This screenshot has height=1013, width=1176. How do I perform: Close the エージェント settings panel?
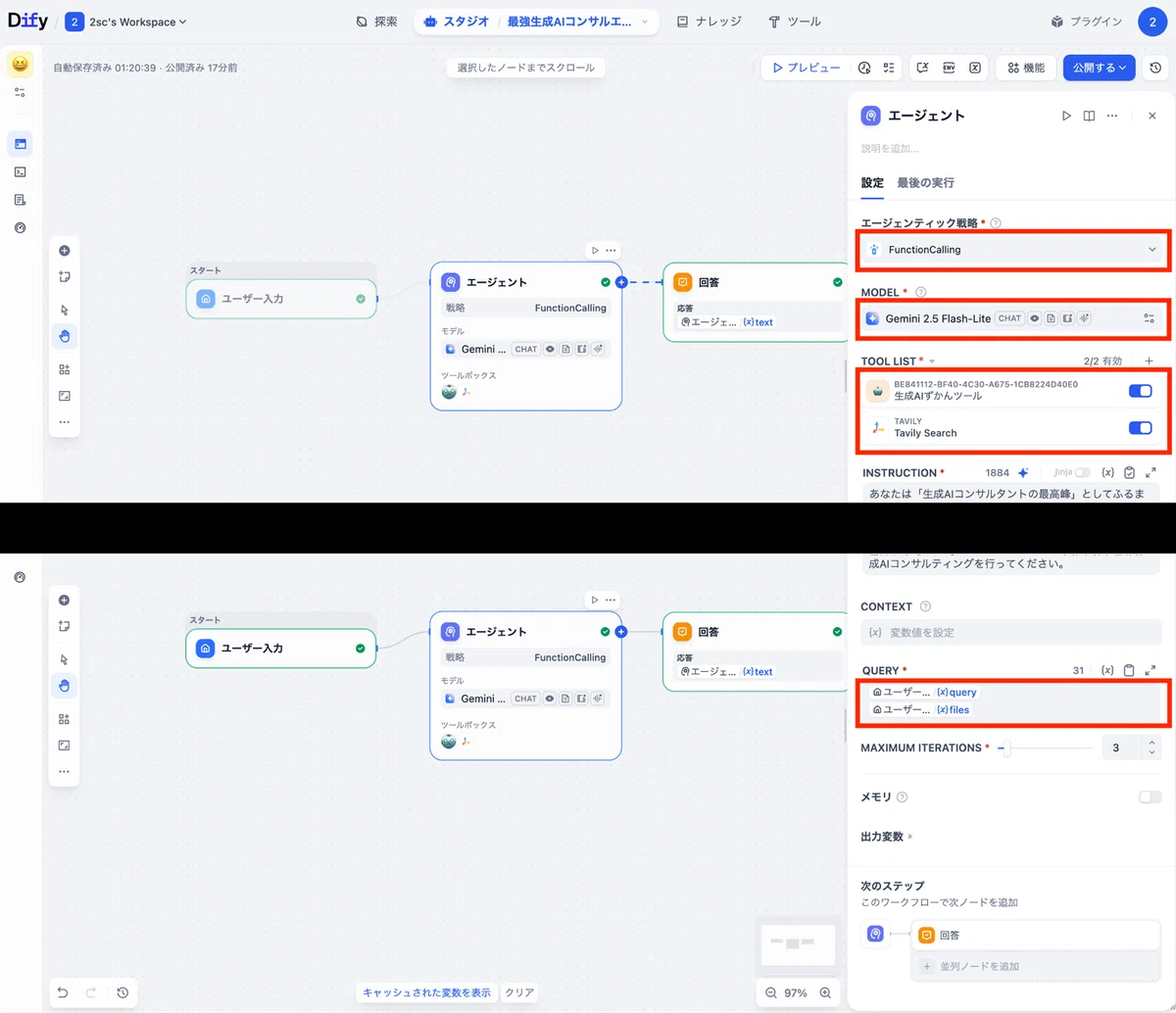click(1152, 116)
